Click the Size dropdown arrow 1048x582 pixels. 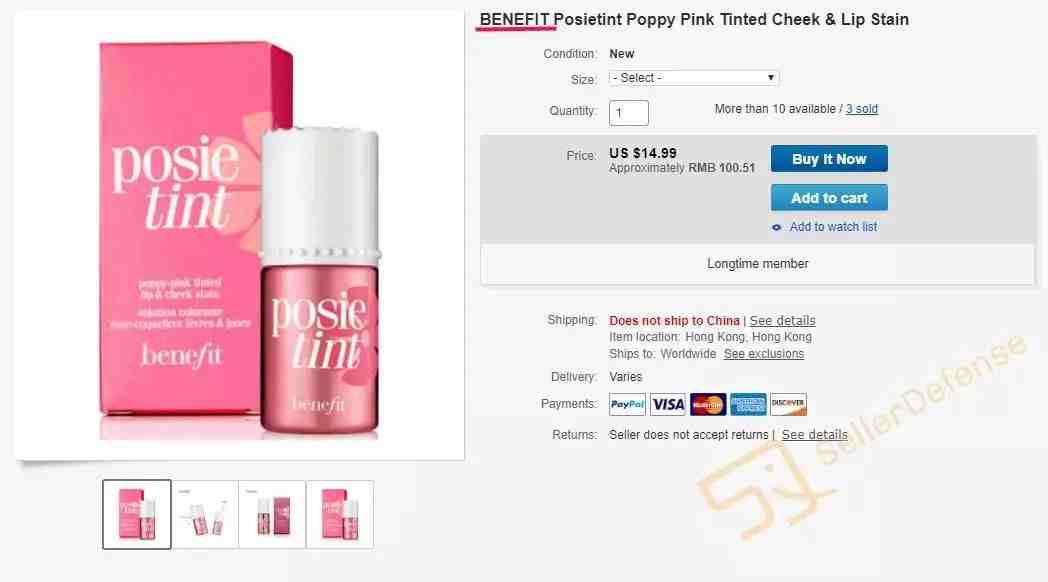click(x=771, y=78)
